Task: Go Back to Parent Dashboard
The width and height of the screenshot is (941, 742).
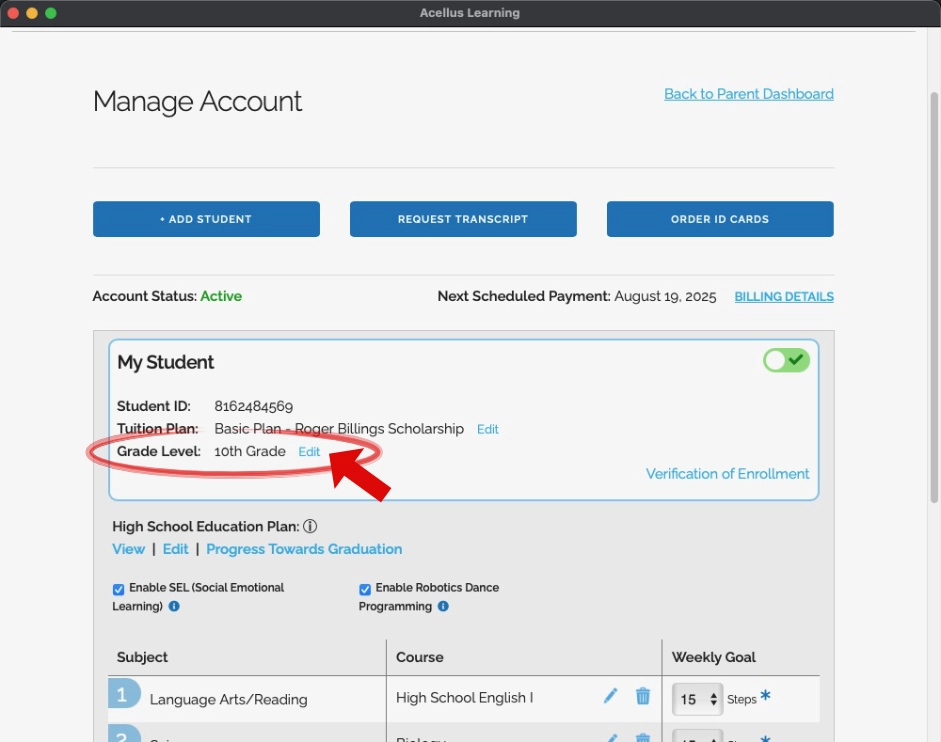Action: 748,94
